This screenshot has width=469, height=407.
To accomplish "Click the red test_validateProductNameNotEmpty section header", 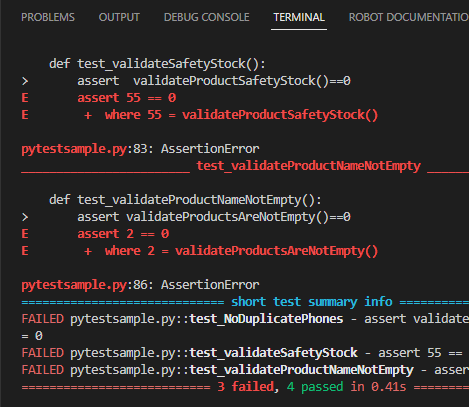I will [308, 166].
